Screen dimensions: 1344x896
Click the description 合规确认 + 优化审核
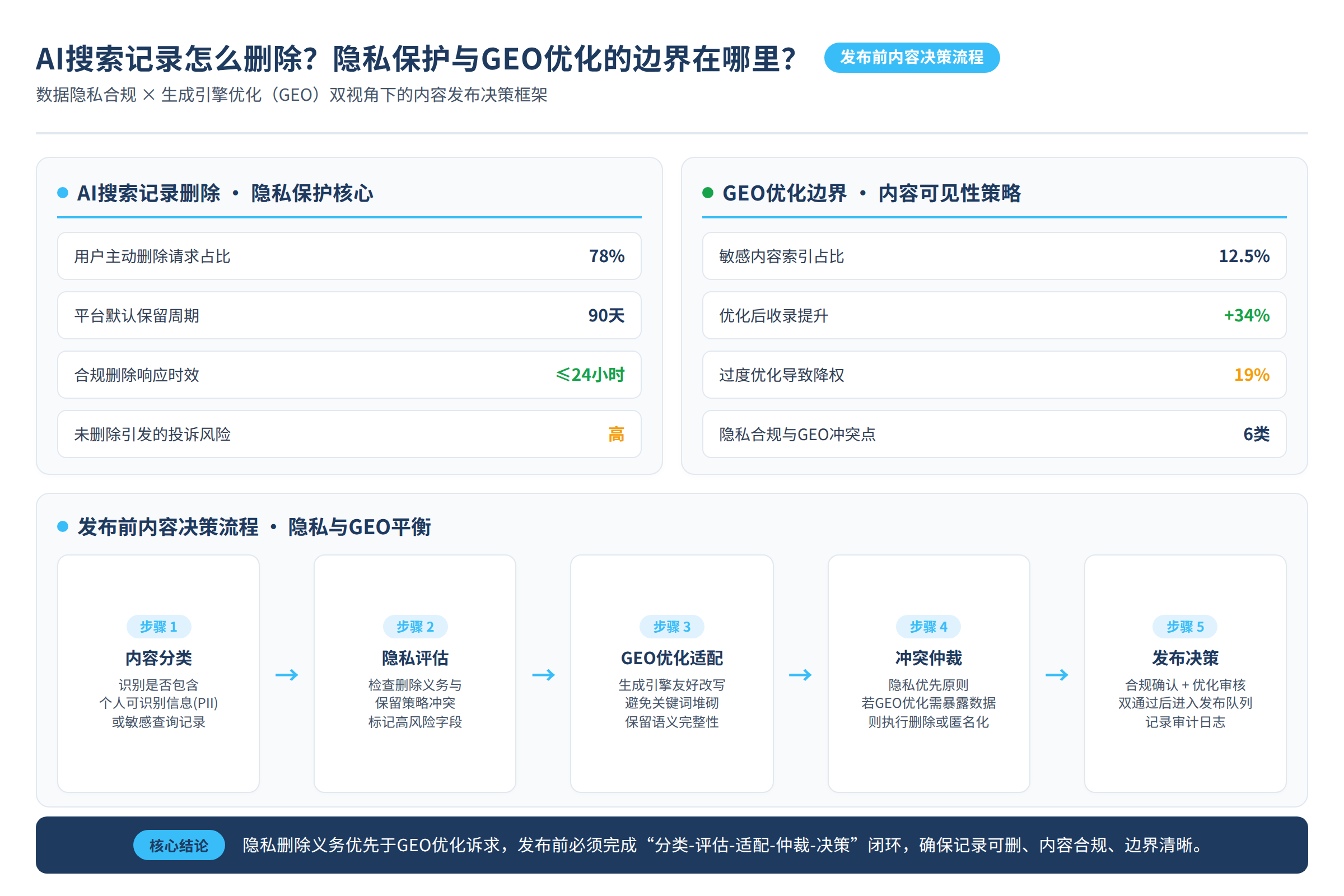click(x=1184, y=684)
